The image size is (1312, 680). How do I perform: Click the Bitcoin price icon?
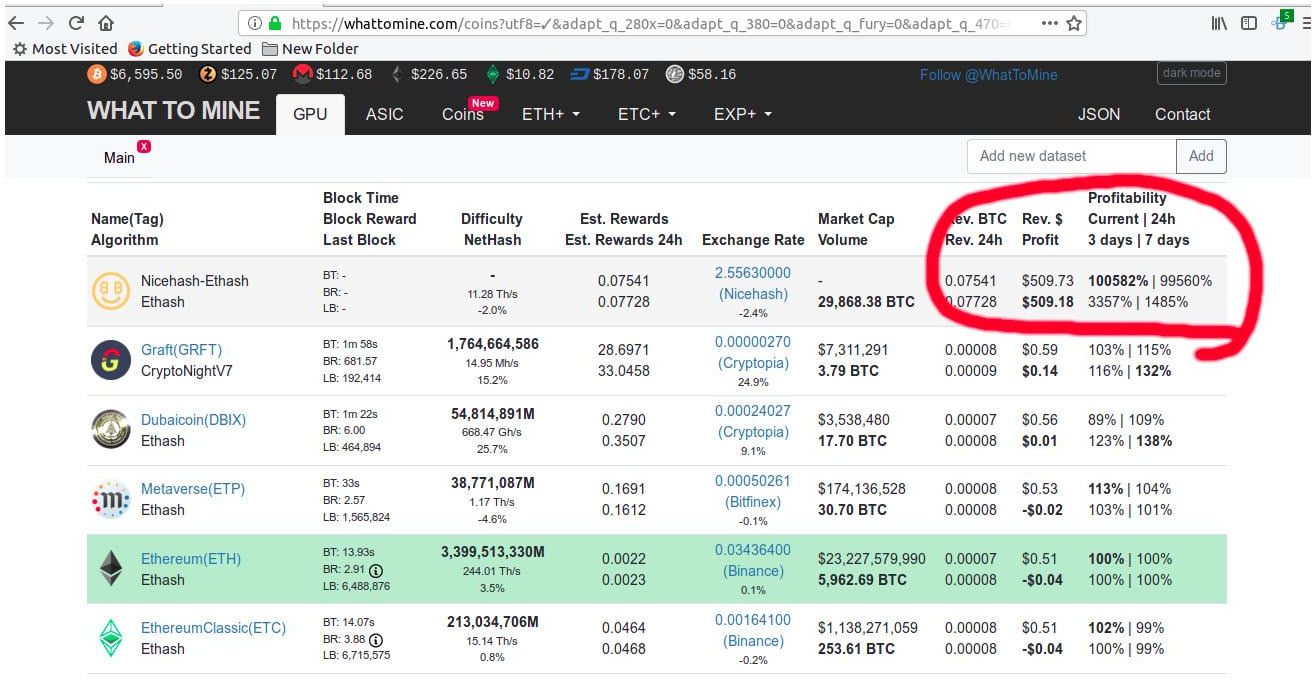pos(97,74)
